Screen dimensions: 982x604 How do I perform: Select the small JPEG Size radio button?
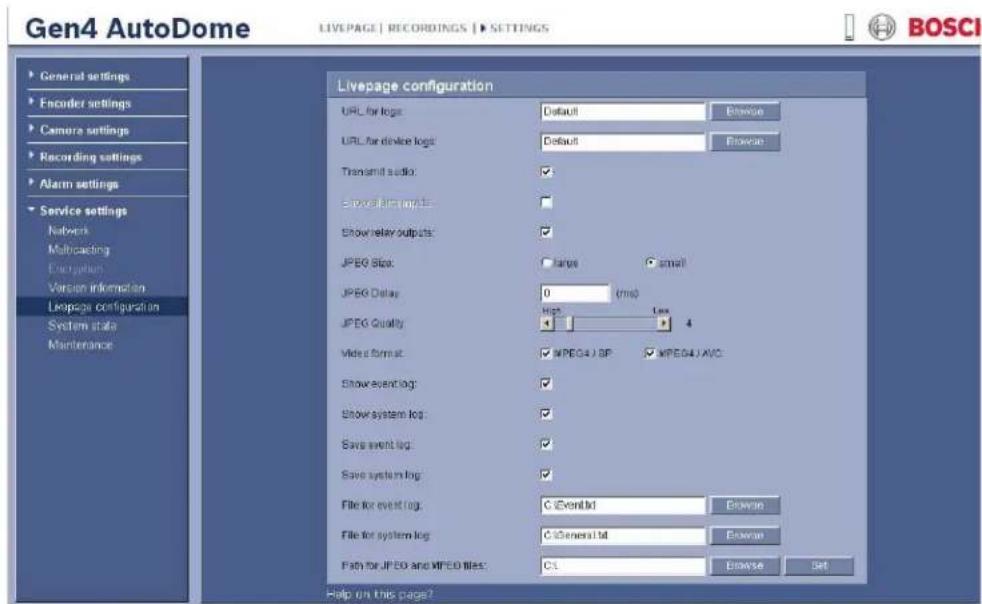651,263
